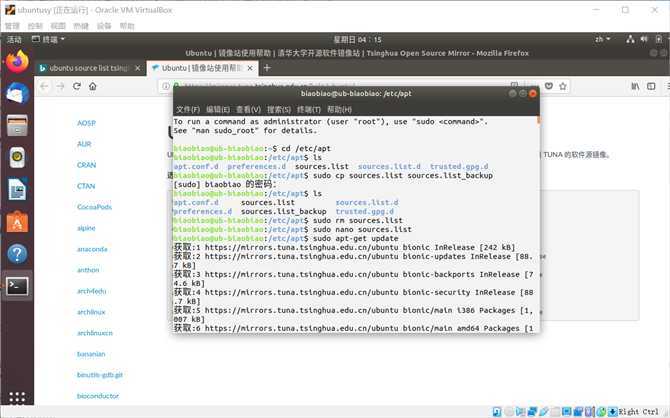Close the Ubuntu mirror help tab
The height and width of the screenshot is (418, 670).
click(x=250, y=68)
